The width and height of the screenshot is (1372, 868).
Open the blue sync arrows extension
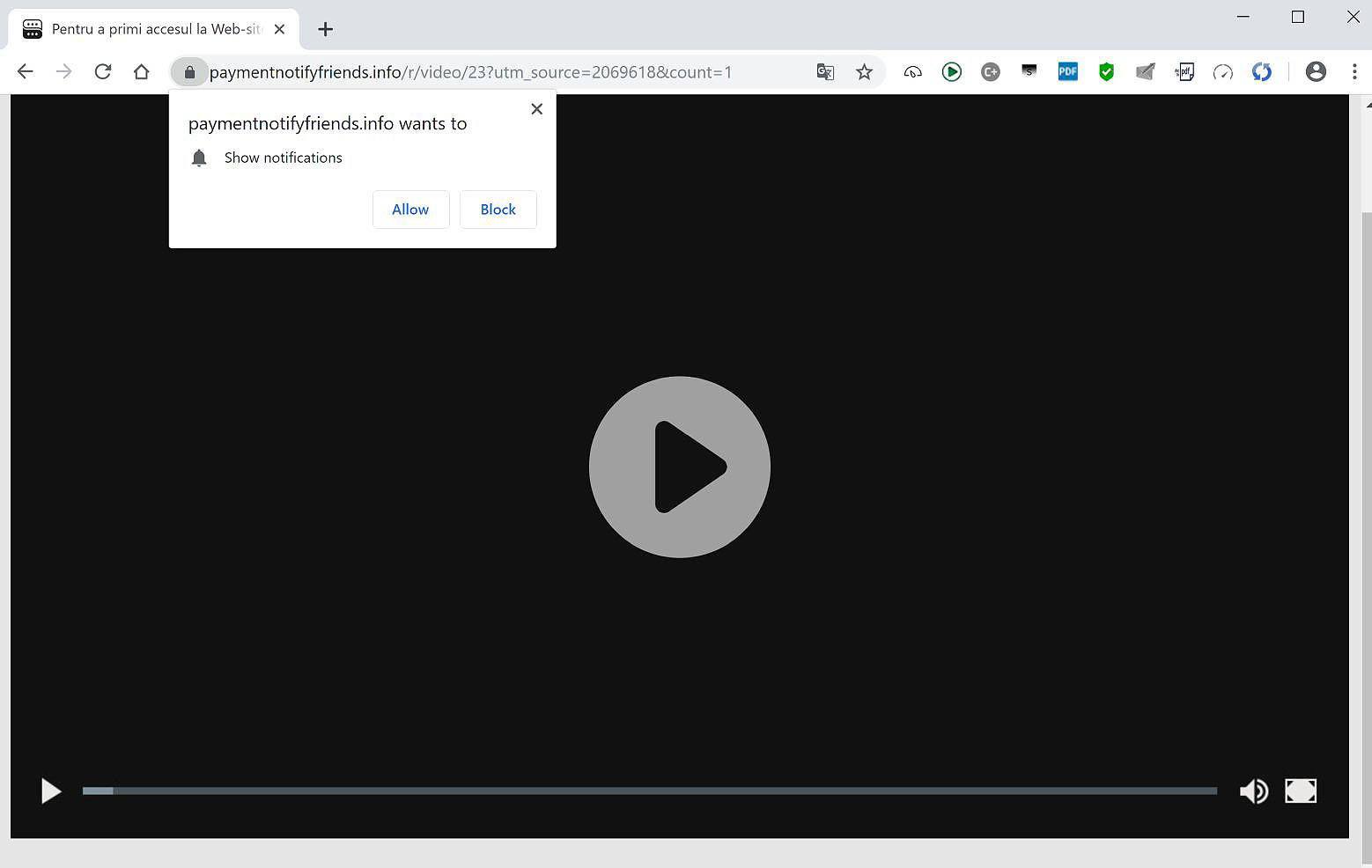pos(1262,72)
